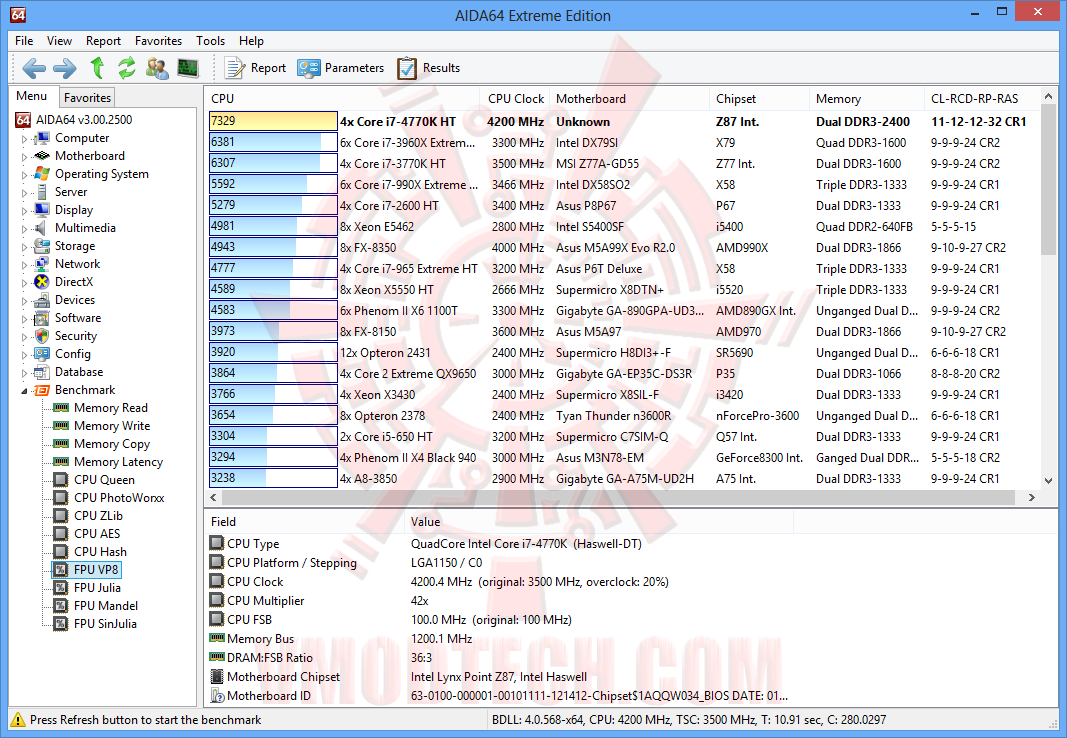Select the Security shield icon
Screen dimensions: 1067x738
[x=42, y=336]
